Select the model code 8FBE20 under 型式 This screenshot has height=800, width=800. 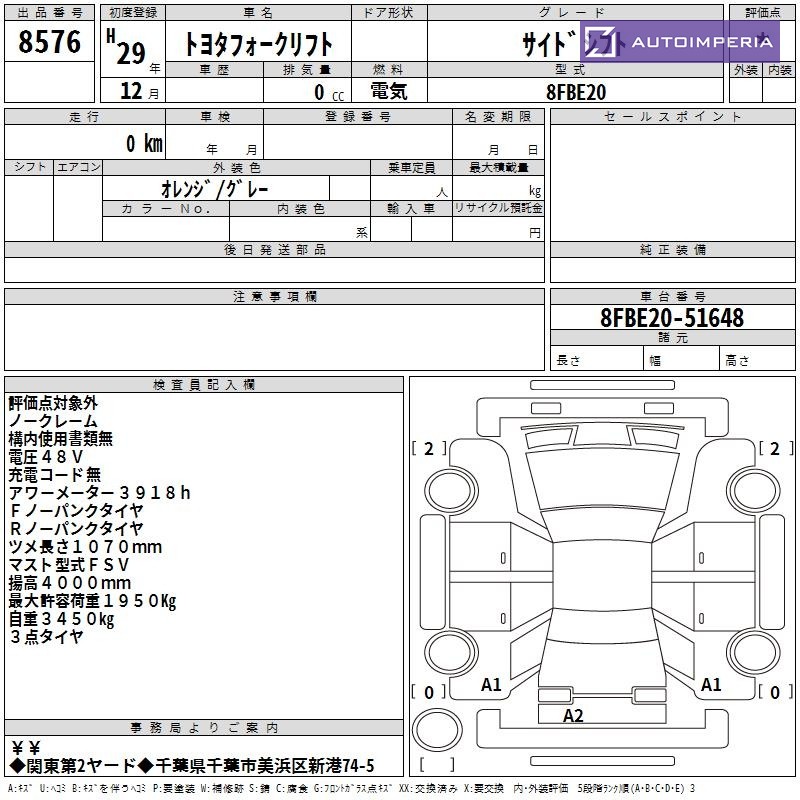pyautogui.click(x=576, y=92)
